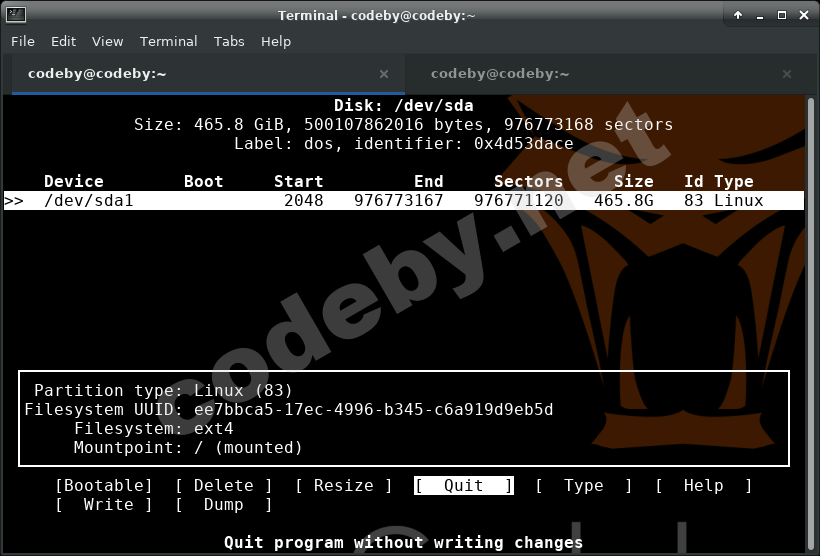Select the /dev/sda1 partition row

404,200
